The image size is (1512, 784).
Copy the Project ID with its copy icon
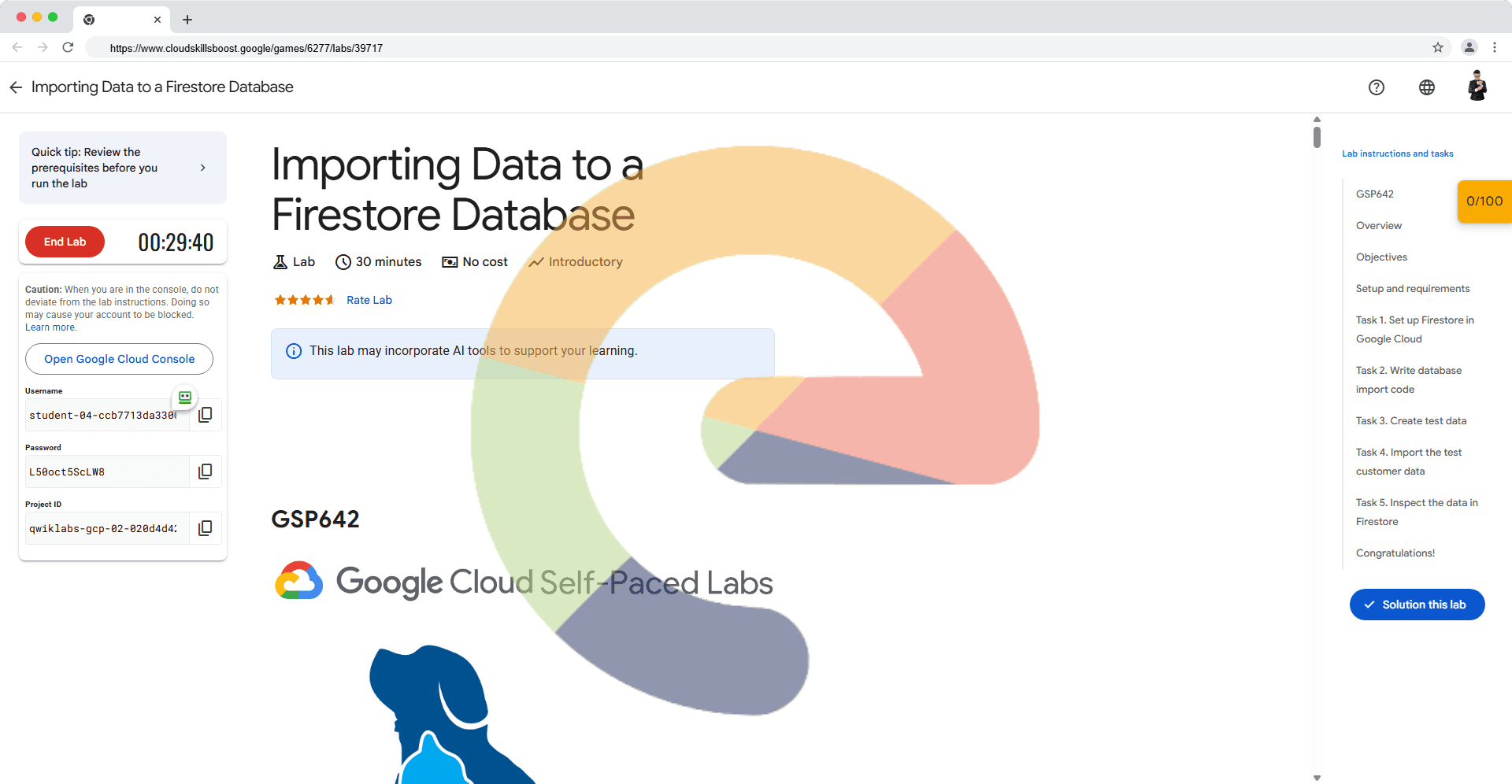(205, 528)
